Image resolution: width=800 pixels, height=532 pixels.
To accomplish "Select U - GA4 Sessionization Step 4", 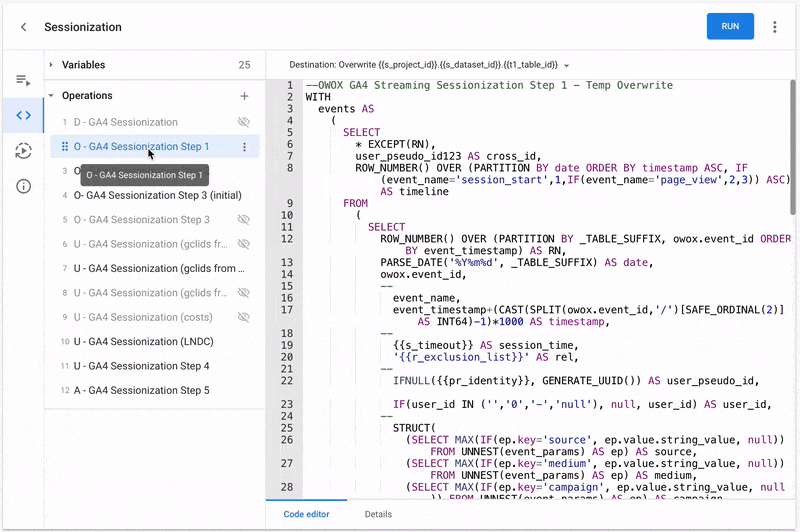I will click(141, 366).
